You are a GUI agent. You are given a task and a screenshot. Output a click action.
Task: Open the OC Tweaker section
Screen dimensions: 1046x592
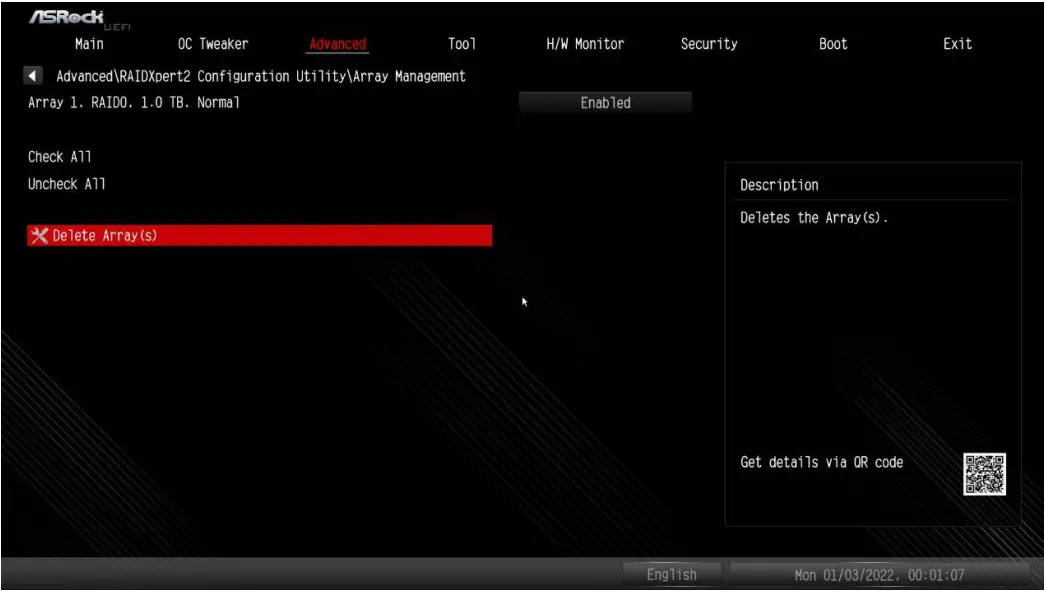point(213,43)
